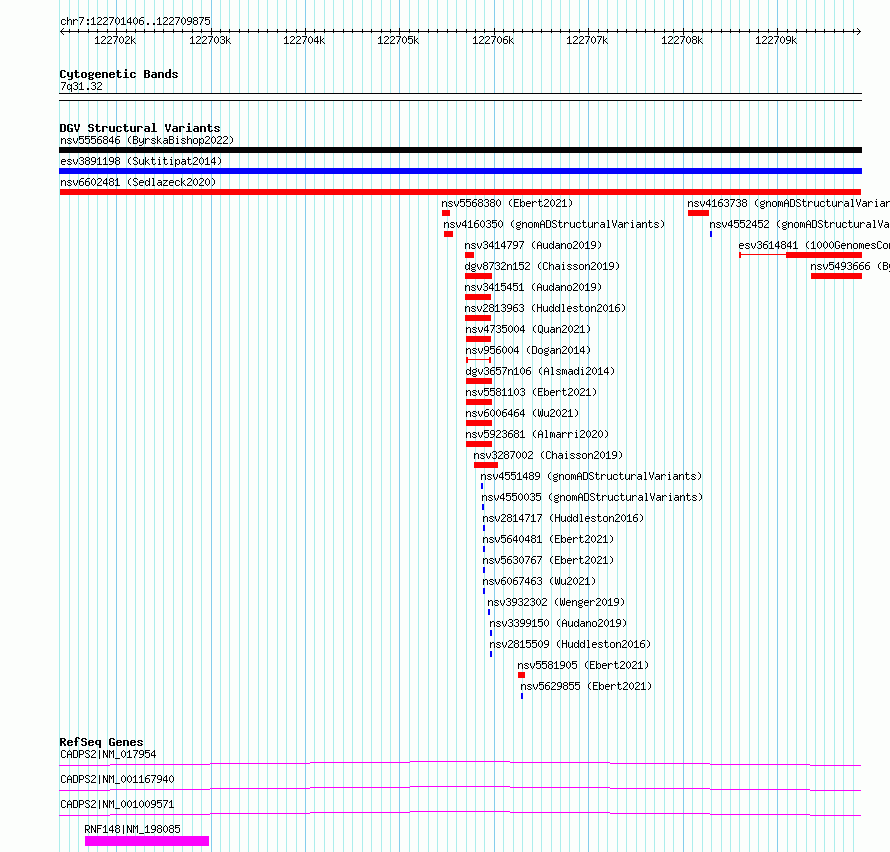Open CADPS2|NM_017954 gene label
Viewport: 890px width, 852px height.
point(108,754)
